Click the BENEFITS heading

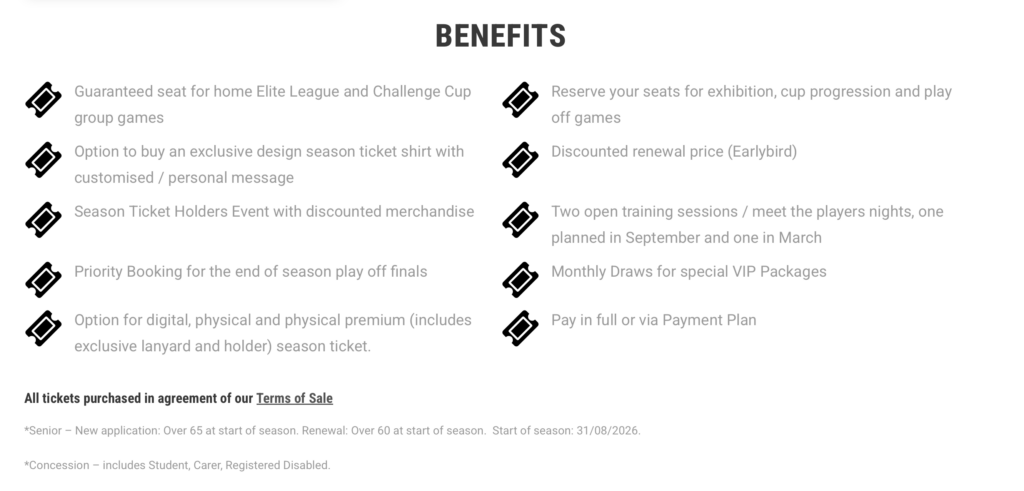coord(500,36)
